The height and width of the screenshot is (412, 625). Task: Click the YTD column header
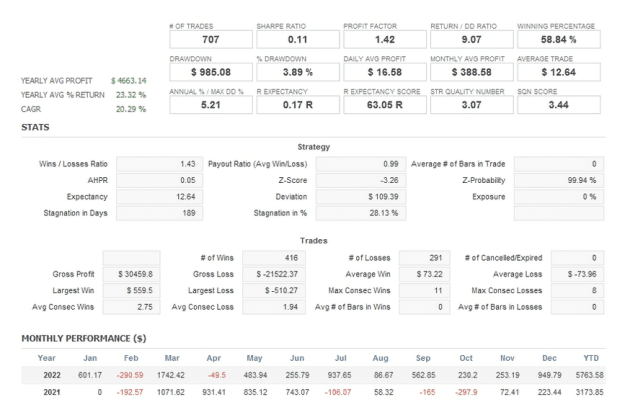(x=591, y=358)
